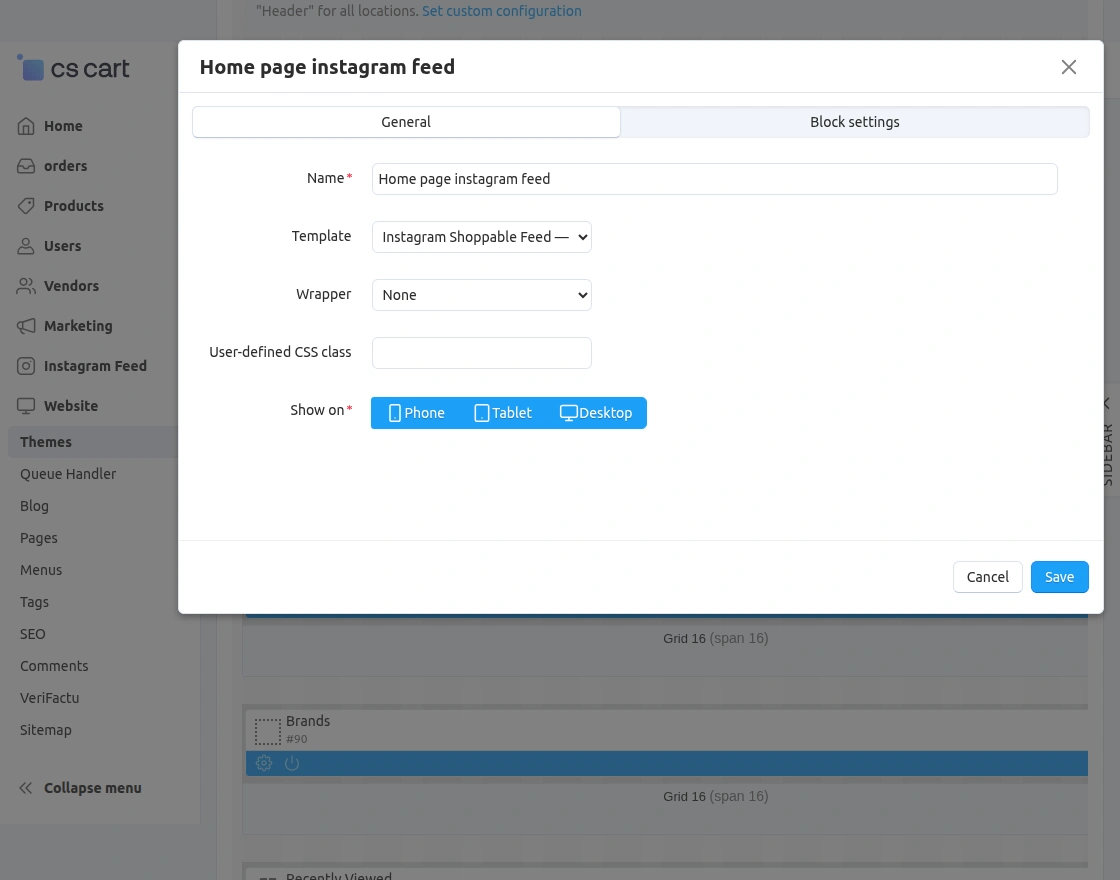Open Themes in the sidebar
The image size is (1120, 880).
46,442
